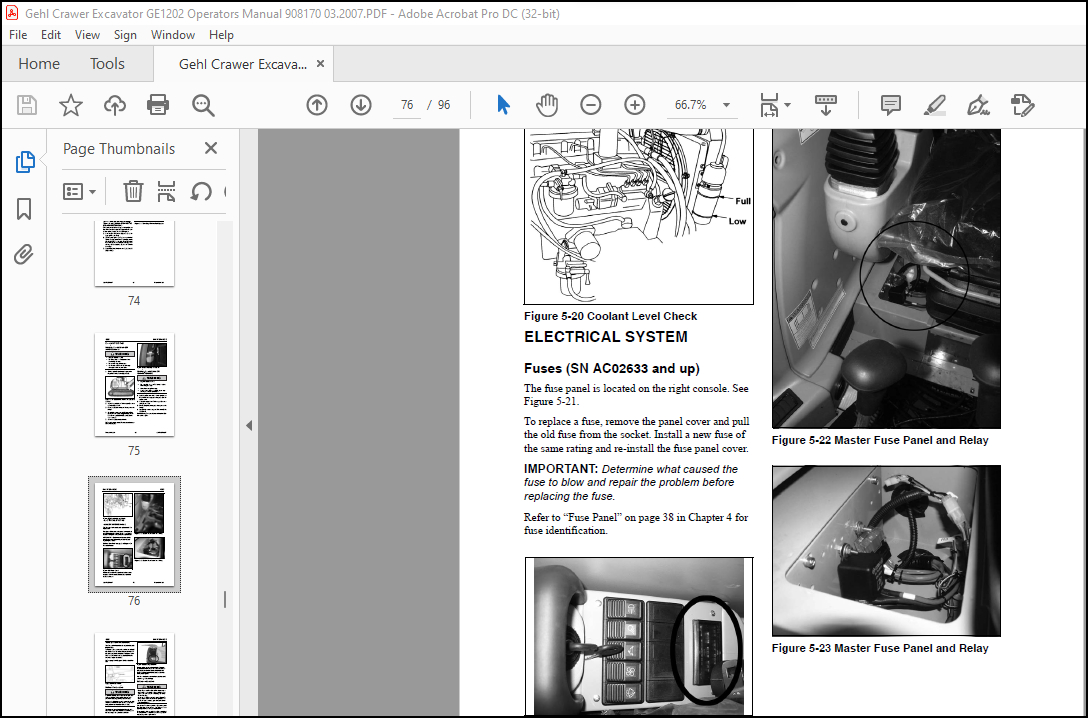Delete selected pages using the trash icon
This screenshot has width=1088, height=718.
point(133,191)
